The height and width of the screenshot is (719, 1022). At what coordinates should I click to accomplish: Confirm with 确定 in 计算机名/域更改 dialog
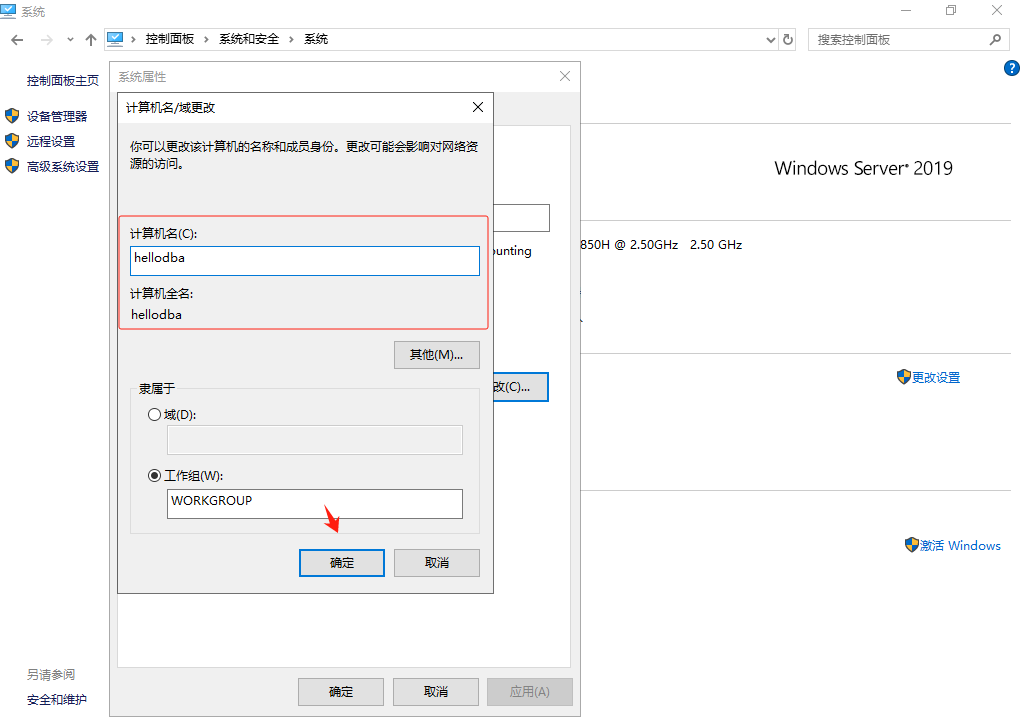tap(342, 563)
